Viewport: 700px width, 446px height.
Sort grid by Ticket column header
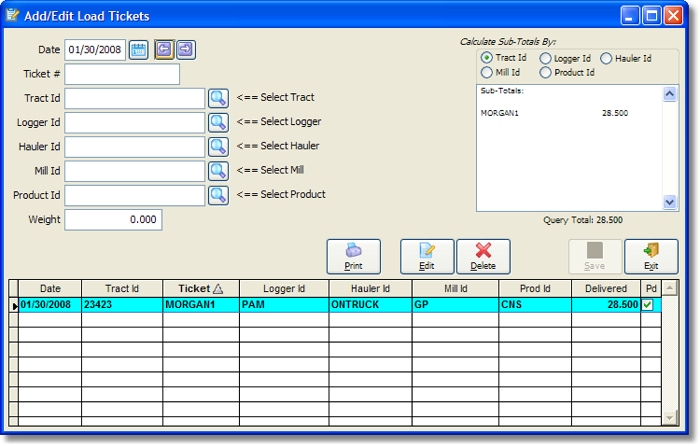[201, 288]
